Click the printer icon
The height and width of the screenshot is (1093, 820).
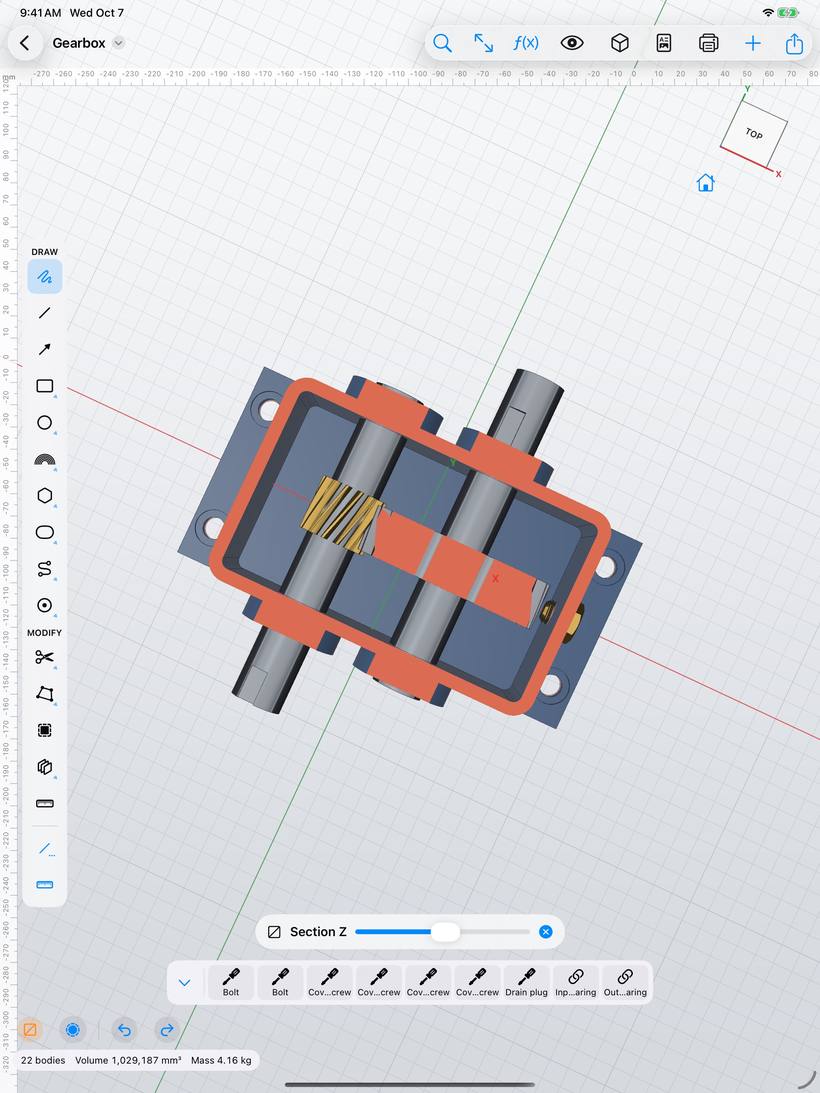[x=708, y=43]
